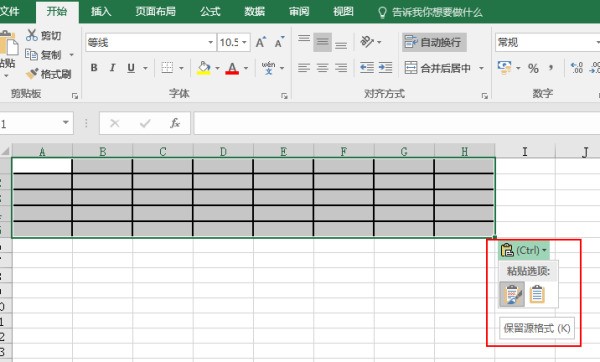Apply yellow fill color bucket

204,68
